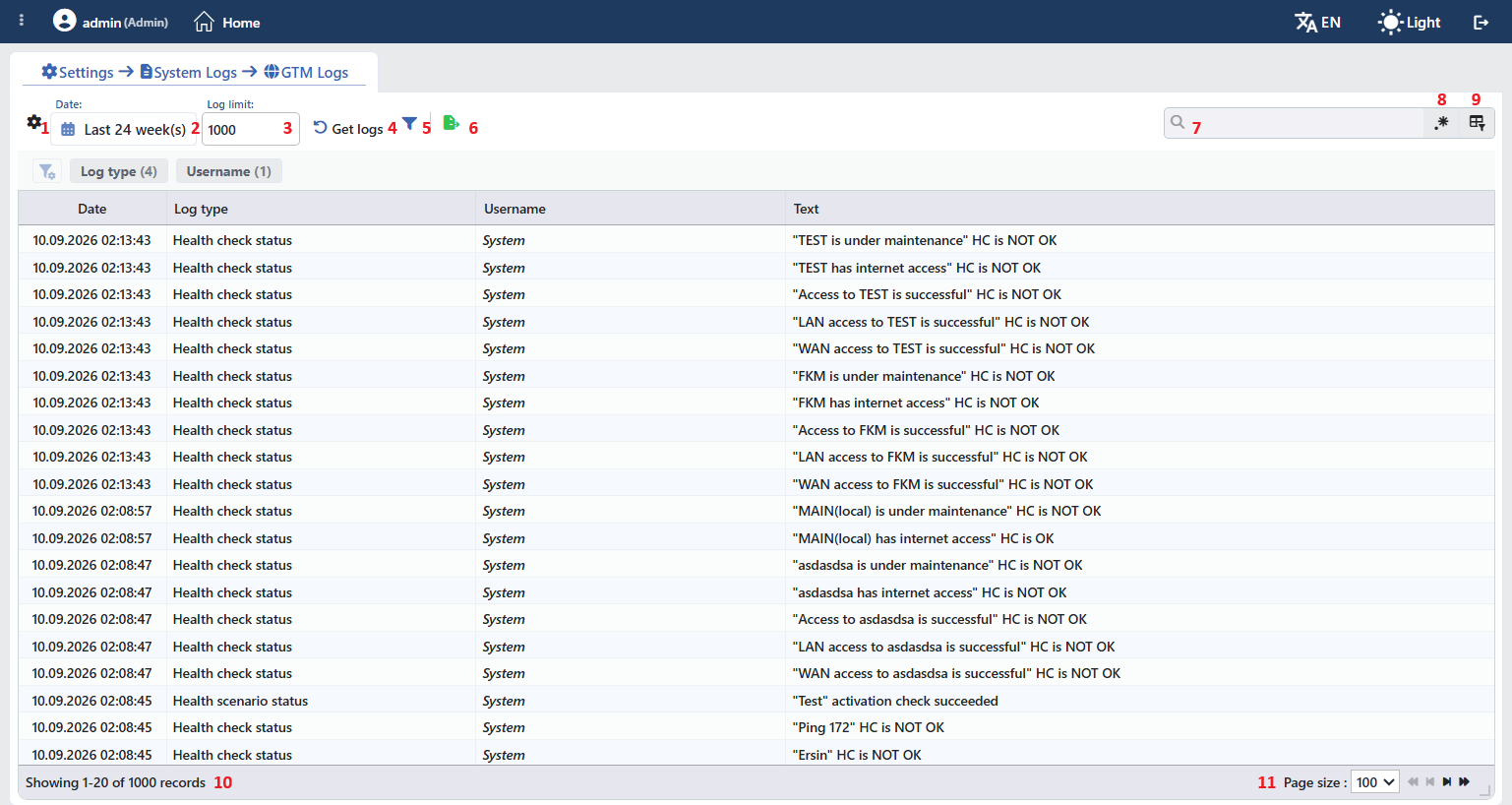
Task: Jump to the last page of logs
Action: [x=1464, y=782]
